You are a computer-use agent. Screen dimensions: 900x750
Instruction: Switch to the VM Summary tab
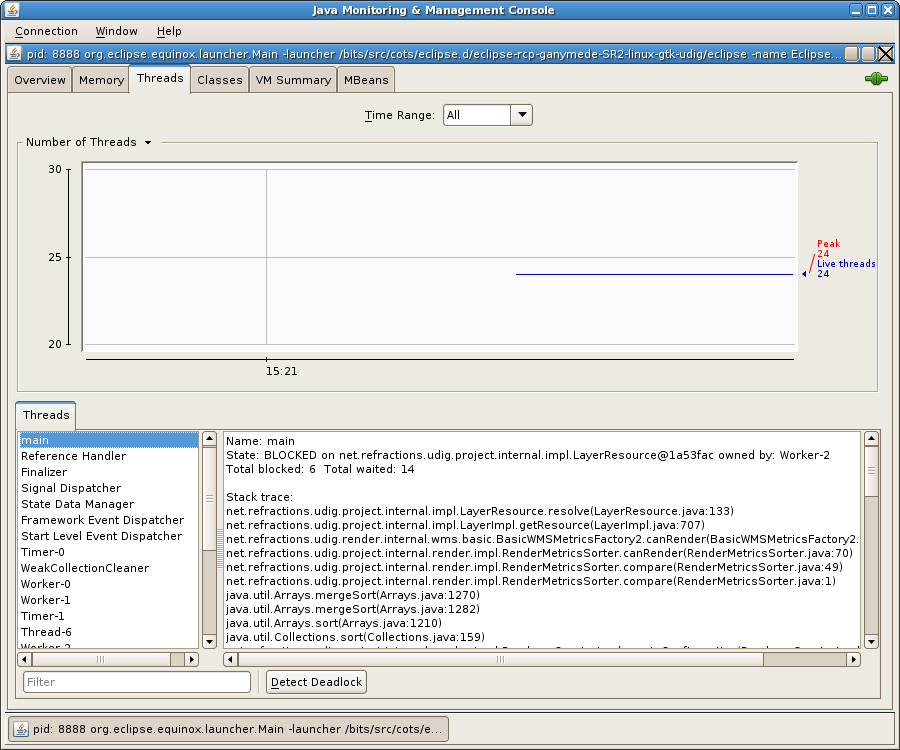coord(293,80)
